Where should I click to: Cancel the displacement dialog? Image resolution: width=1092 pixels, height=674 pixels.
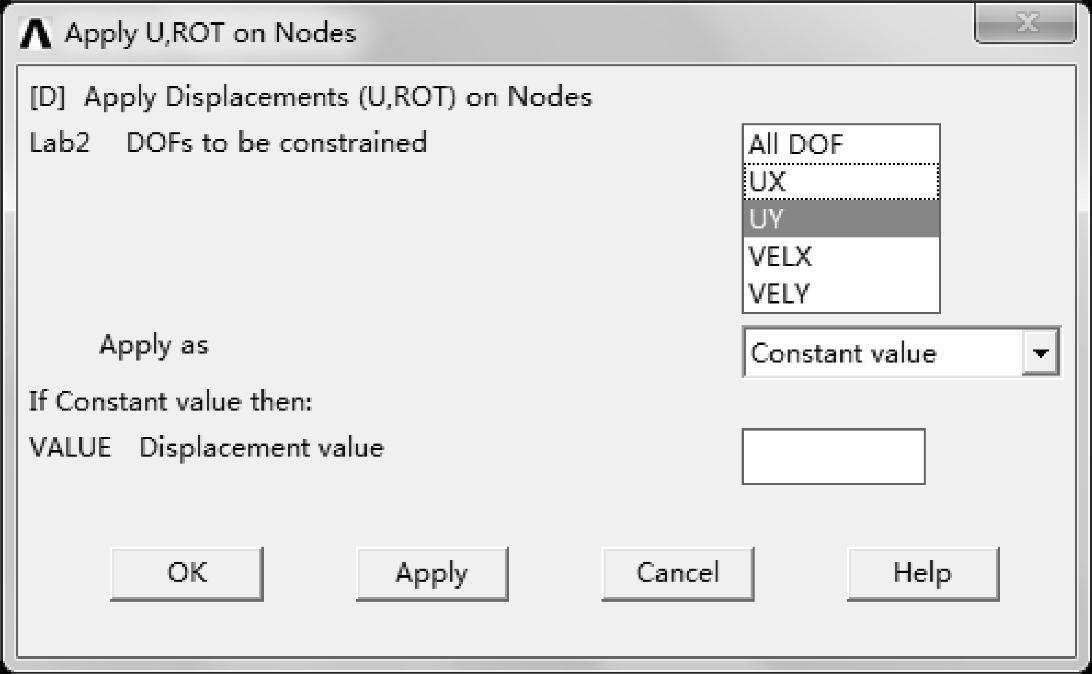click(677, 573)
